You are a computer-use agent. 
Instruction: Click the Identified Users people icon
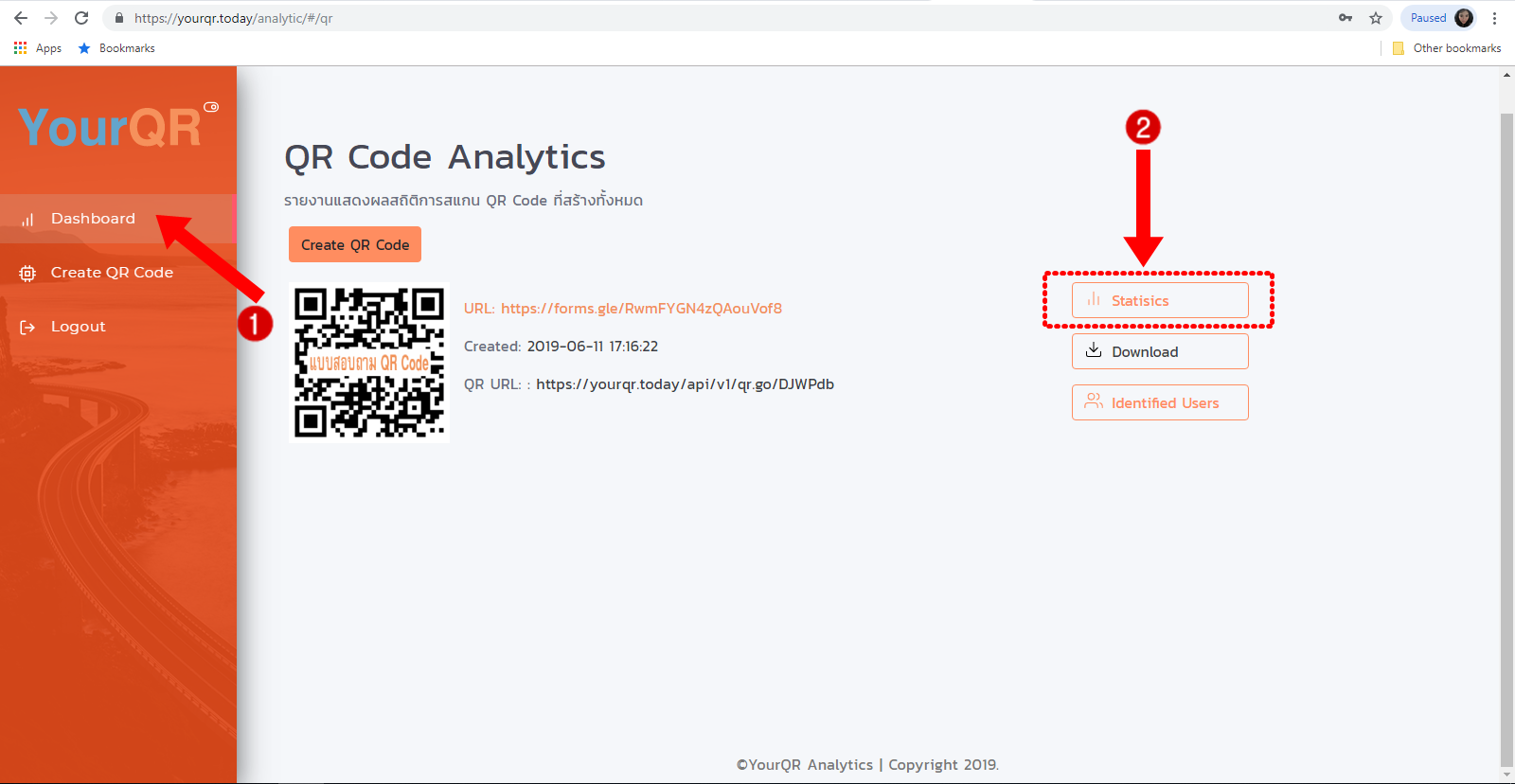(1094, 401)
